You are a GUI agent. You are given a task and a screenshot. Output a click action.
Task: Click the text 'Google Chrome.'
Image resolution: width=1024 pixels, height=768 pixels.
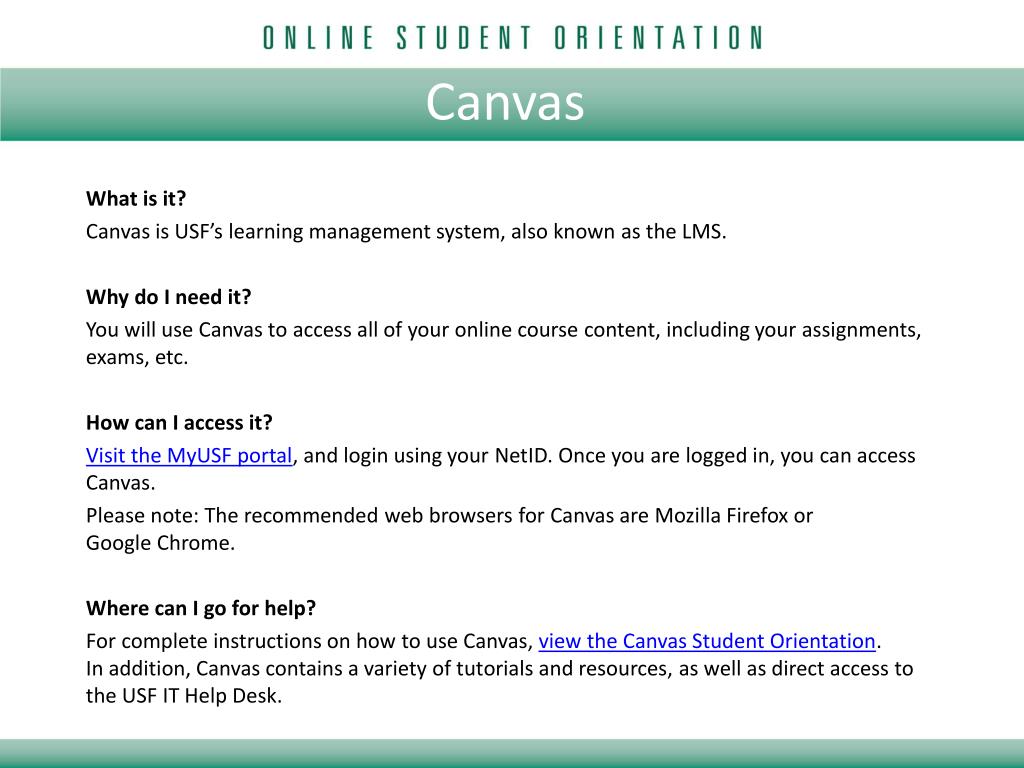tap(160, 543)
